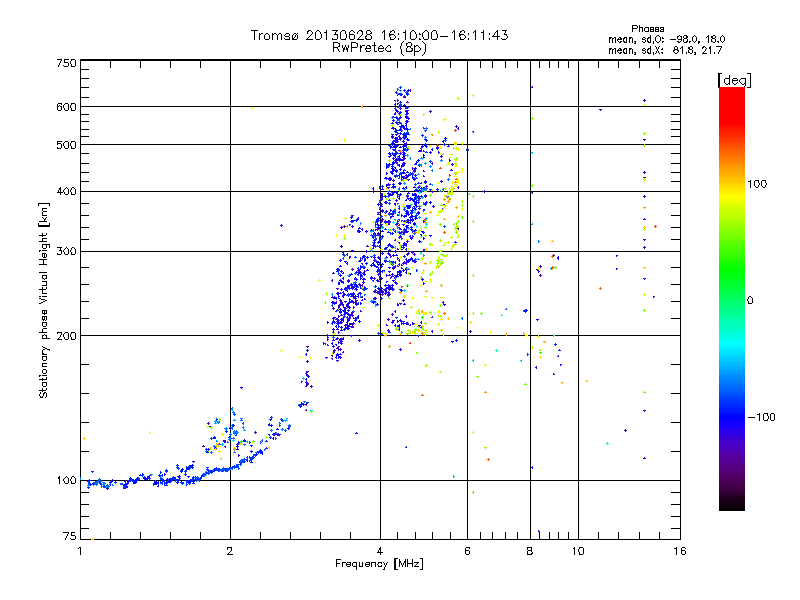Click the x-axis tick label '2'
The height and width of the screenshot is (600, 800).
(x=230, y=551)
